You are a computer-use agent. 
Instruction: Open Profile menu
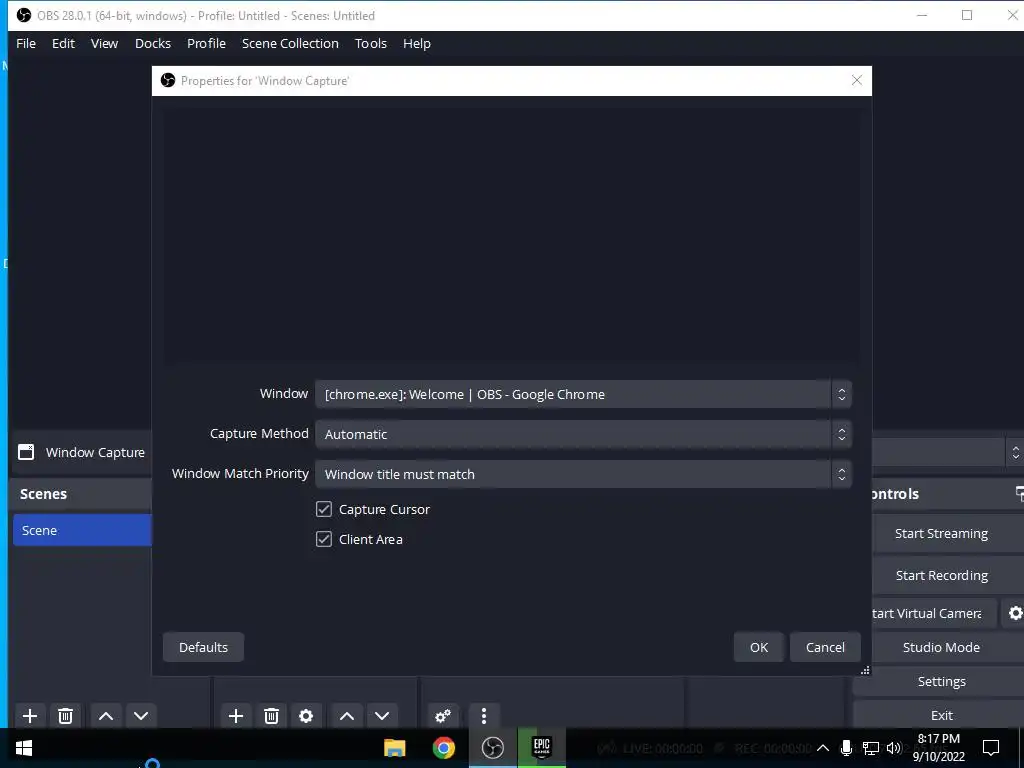[206, 43]
